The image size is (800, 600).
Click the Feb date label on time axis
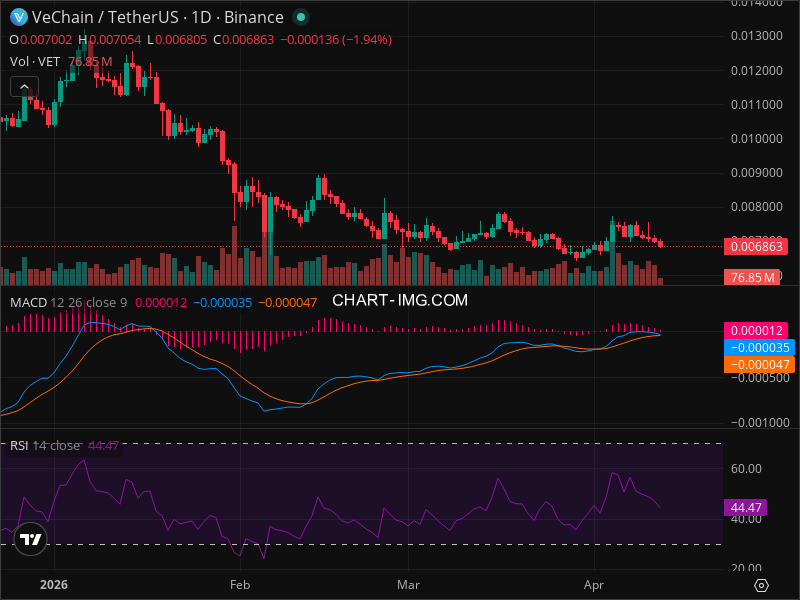tap(240, 585)
